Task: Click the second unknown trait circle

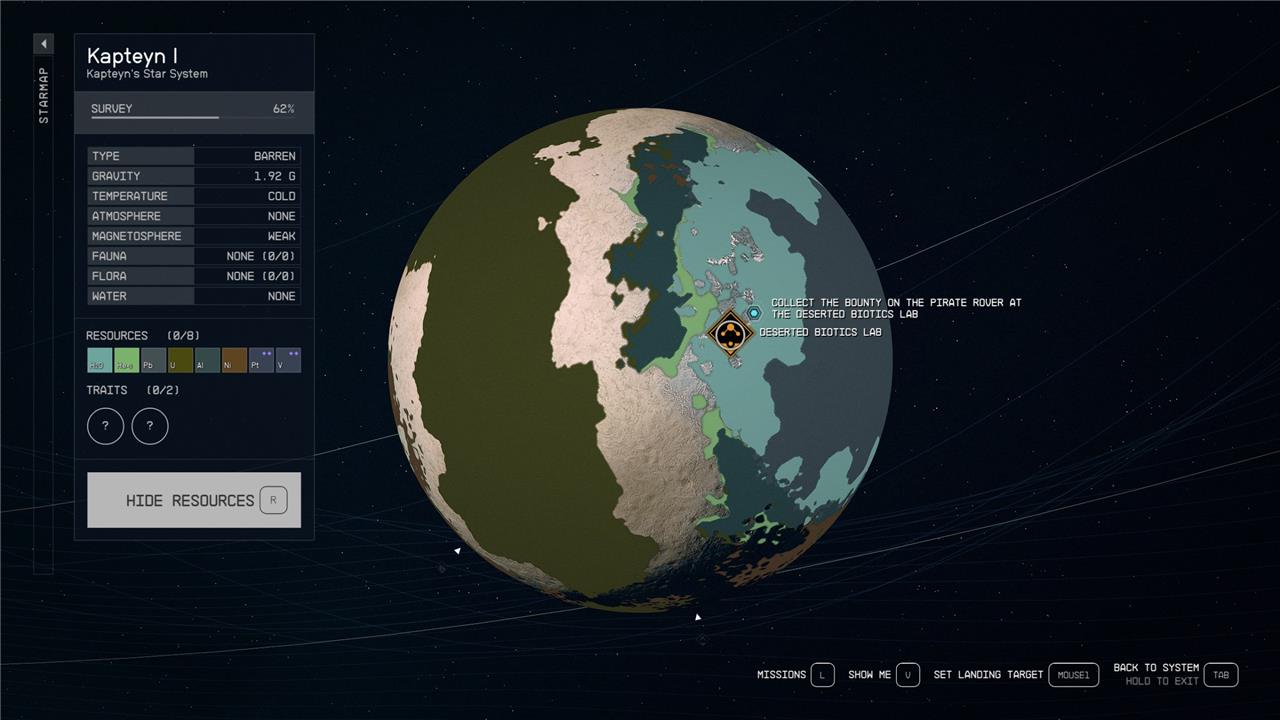Action: 150,426
